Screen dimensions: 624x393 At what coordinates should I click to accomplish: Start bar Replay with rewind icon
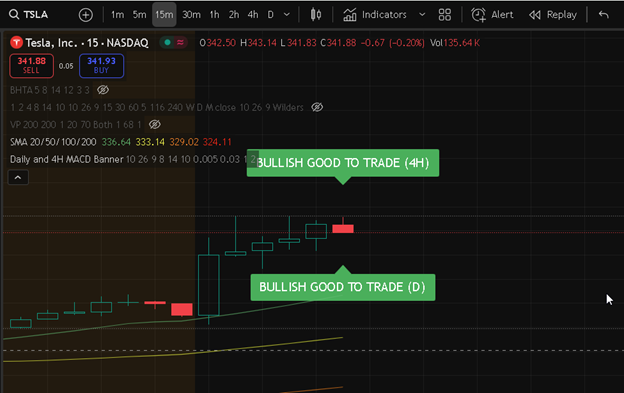pyautogui.click(x=535, y=15)
